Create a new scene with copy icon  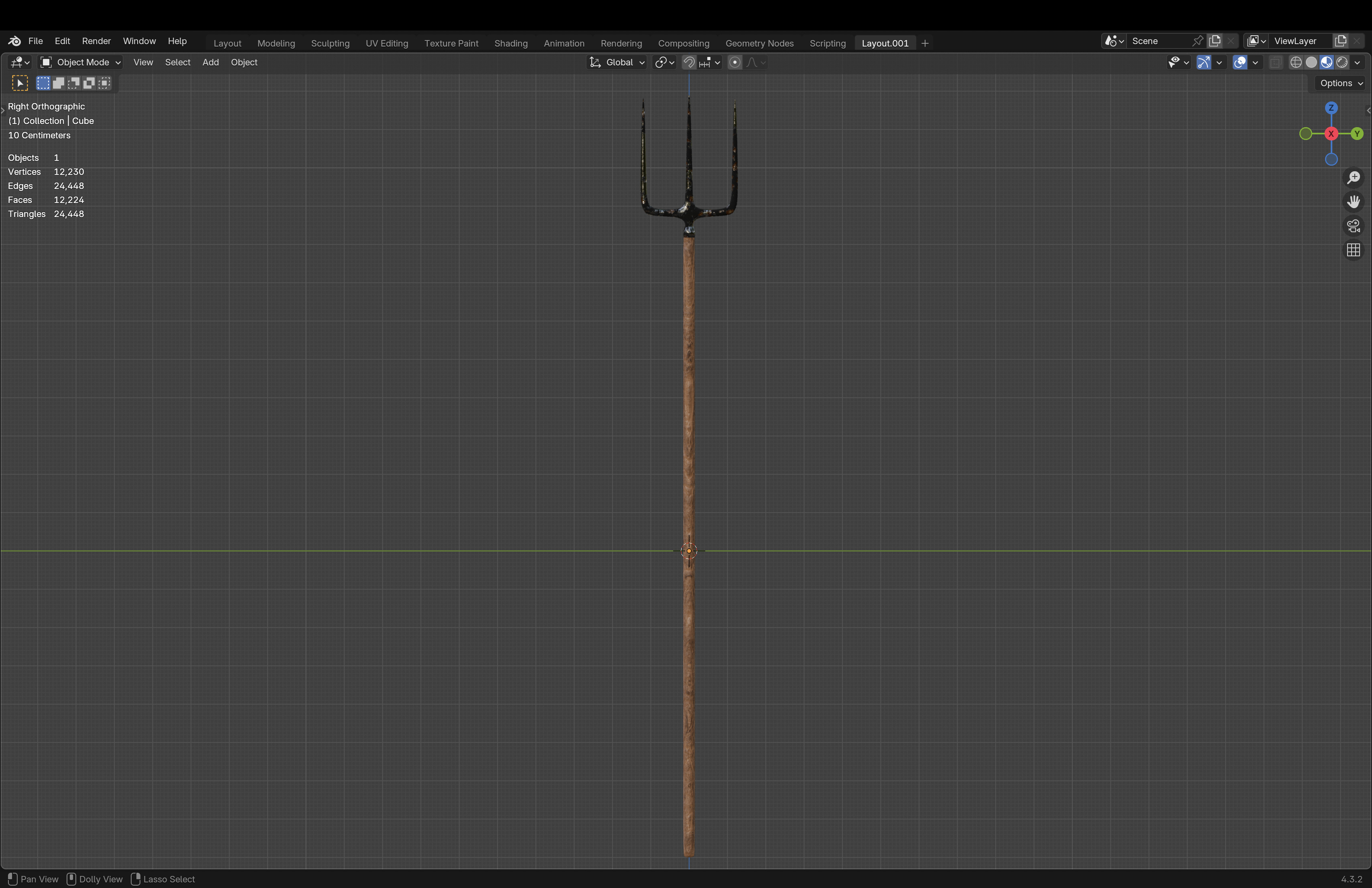pos(1215,41)
